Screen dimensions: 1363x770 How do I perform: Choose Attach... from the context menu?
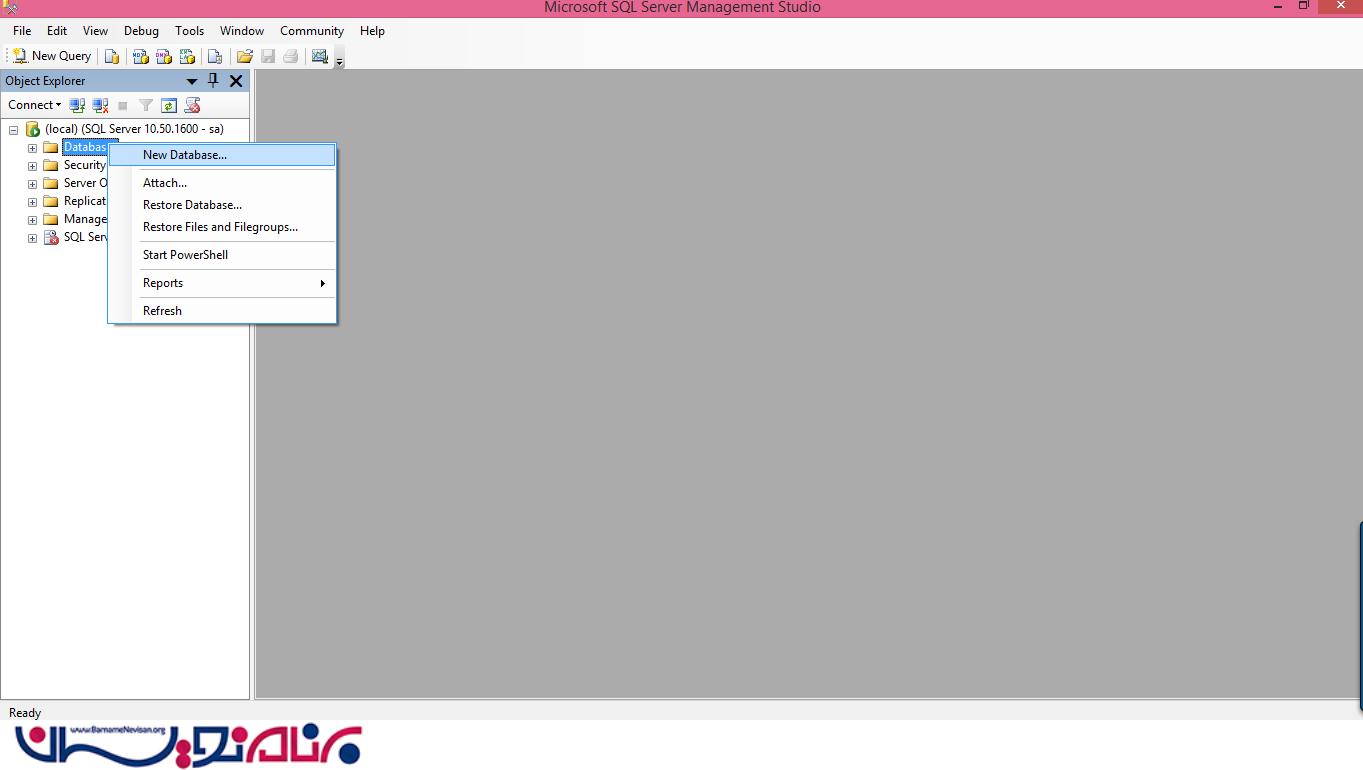222,183
